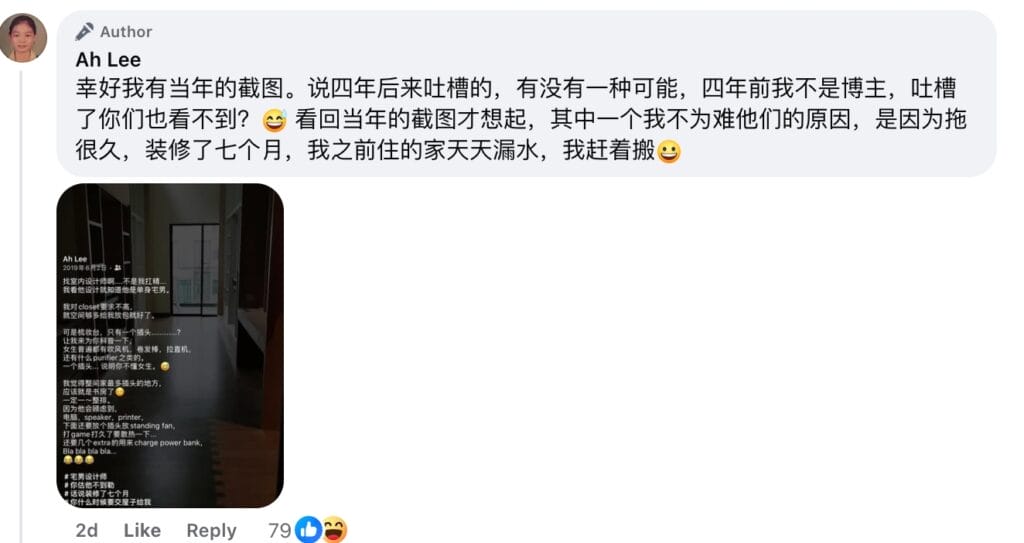This screenshot has height=543, width=1024.
Task: Click the three laughing emojis inside the attached image
Action: (x=78, y=460)
